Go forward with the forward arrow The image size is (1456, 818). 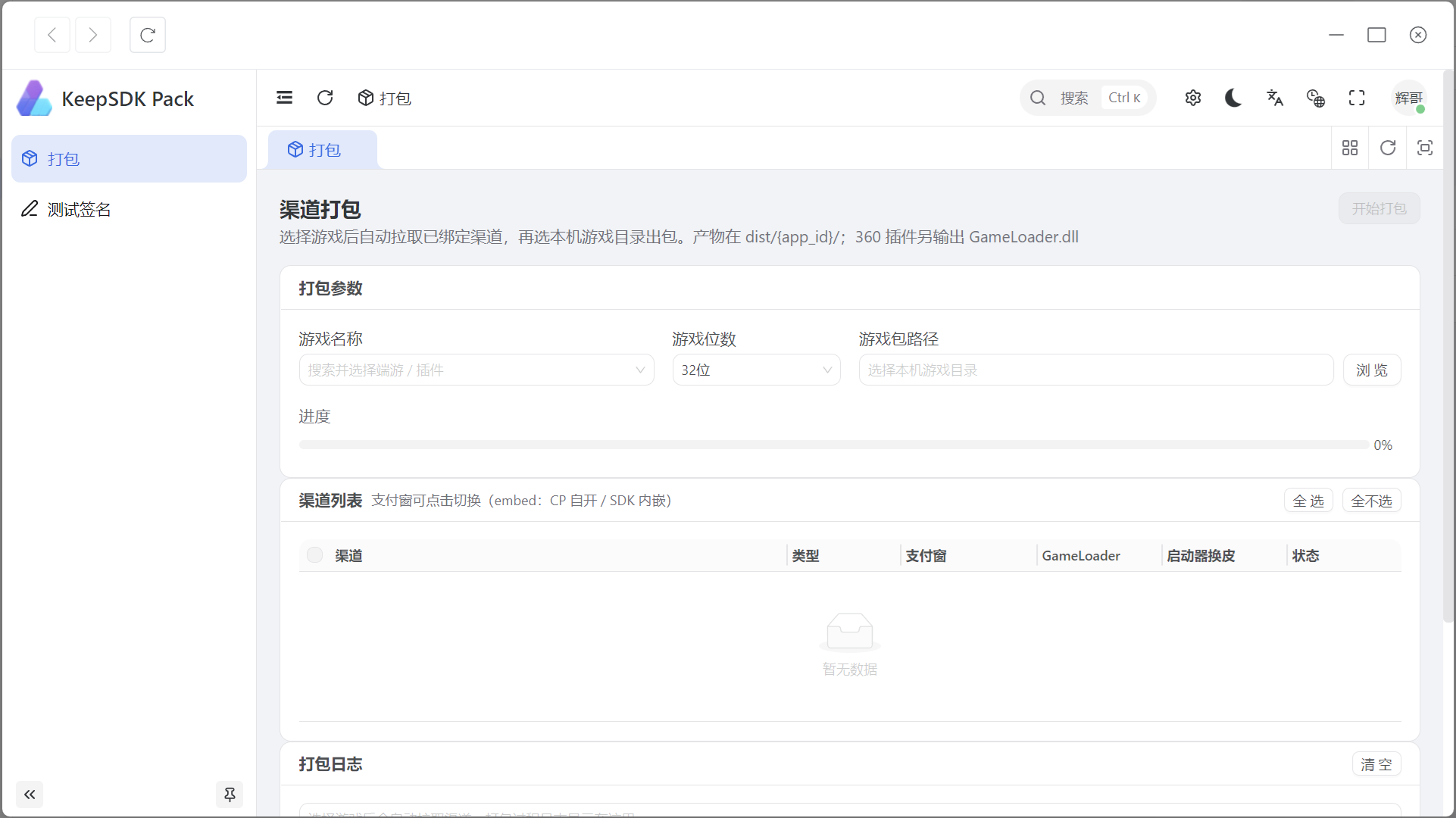point(92,35)
